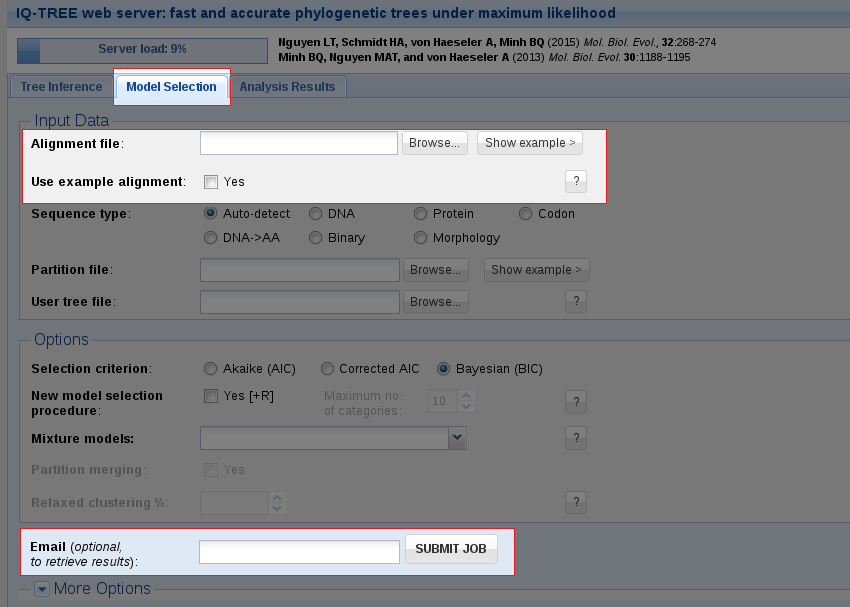Click the User tree file input field
850x607 pixels.
point(300,302)
